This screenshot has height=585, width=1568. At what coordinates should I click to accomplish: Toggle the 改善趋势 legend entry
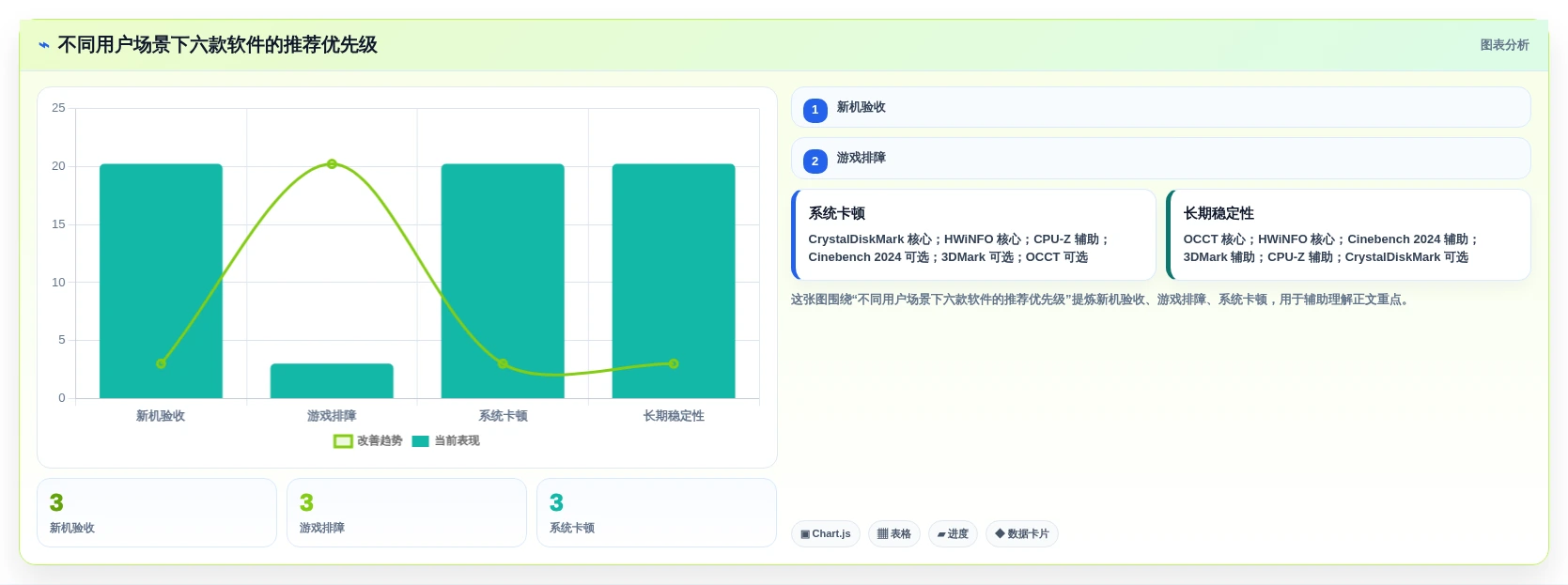tap(368, 440)
